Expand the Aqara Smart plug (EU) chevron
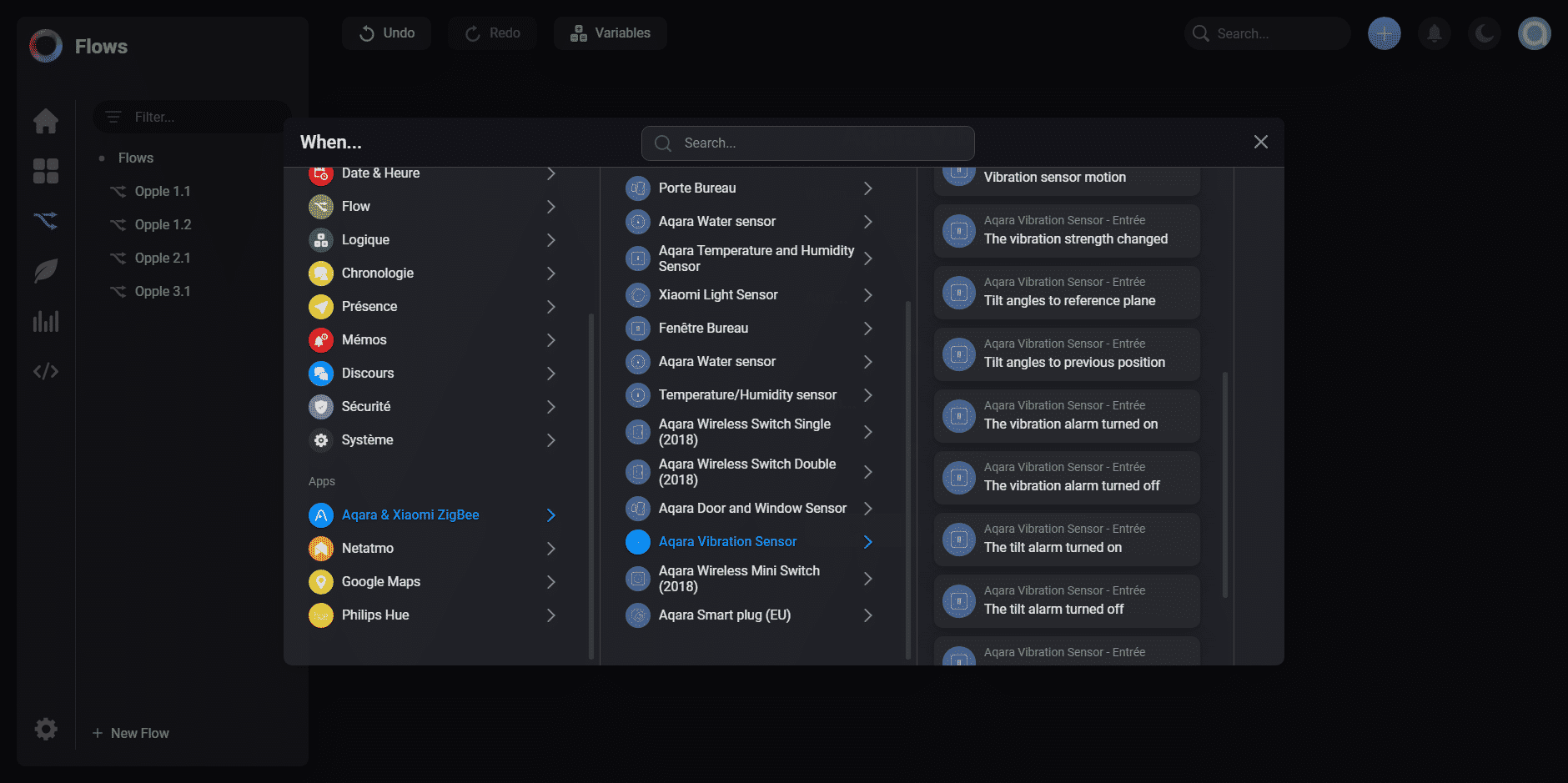1568x783 pixels. (867, 615)
